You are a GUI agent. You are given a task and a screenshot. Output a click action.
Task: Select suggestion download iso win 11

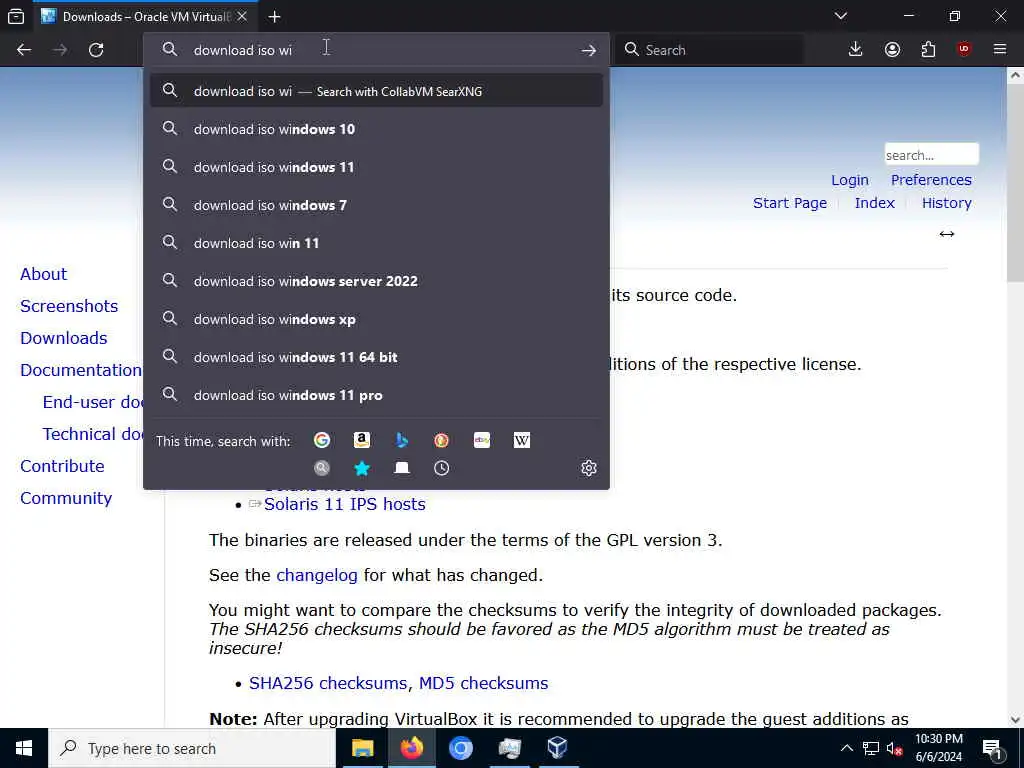pos(376,243)
